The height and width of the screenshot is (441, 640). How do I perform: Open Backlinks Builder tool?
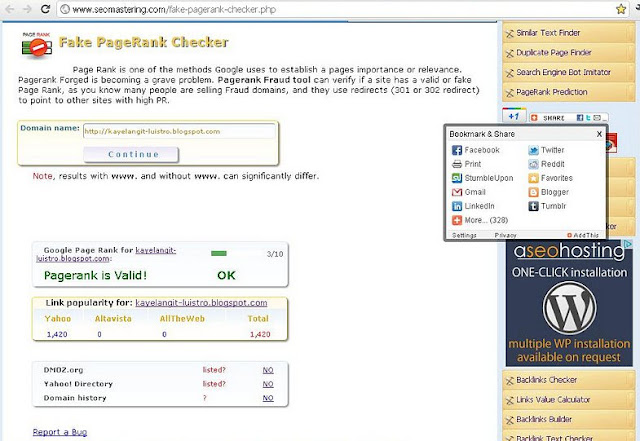[569, 419]
